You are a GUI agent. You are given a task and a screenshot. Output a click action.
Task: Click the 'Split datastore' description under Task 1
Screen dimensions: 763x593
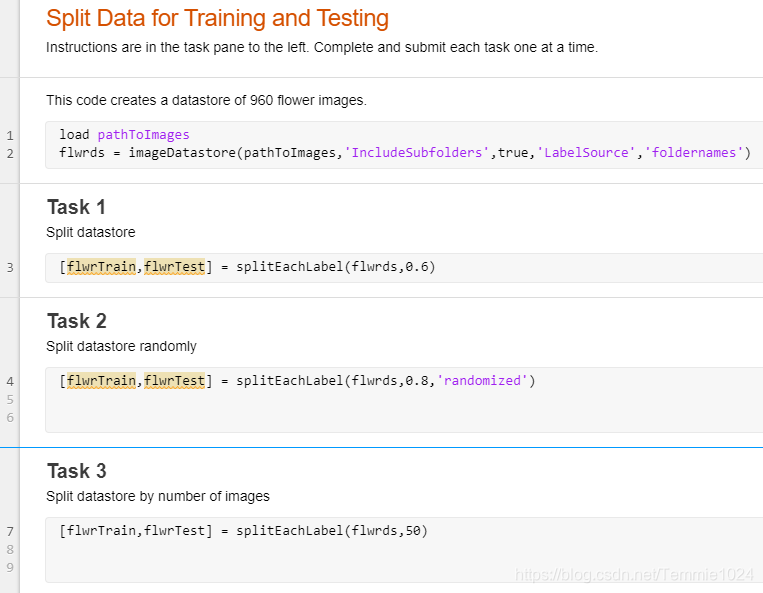[x=91, y=233]
